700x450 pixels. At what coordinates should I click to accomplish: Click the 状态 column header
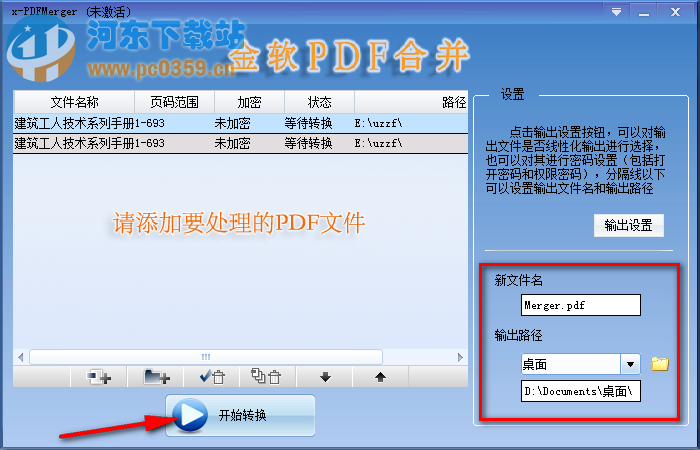320,102
